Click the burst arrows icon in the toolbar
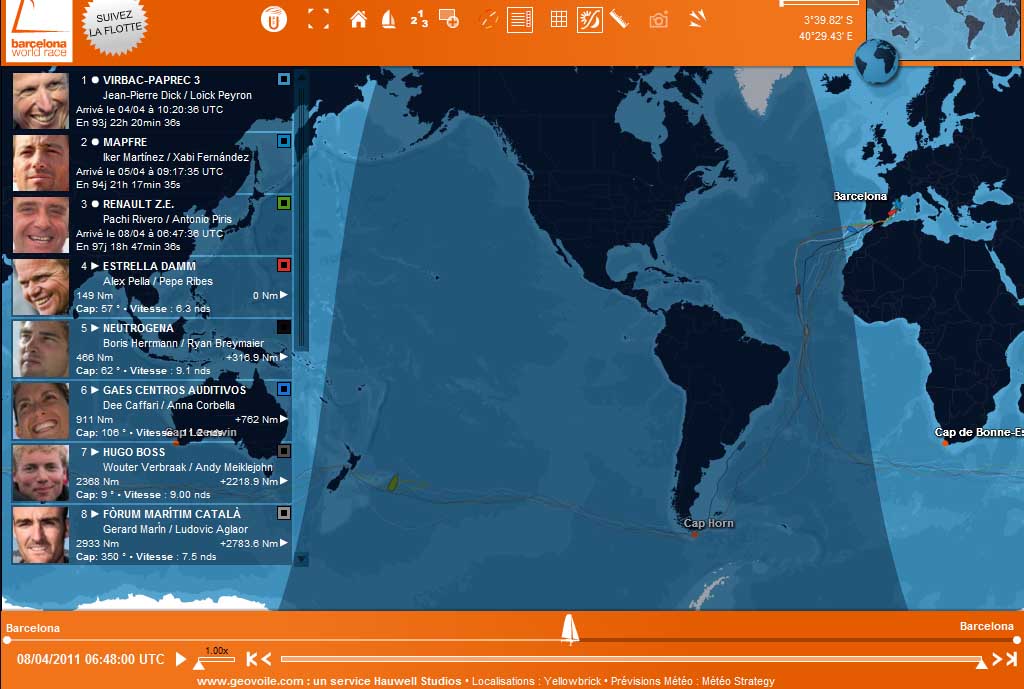1024x689 pixels. pyautogui.click(x=697, y=20)
